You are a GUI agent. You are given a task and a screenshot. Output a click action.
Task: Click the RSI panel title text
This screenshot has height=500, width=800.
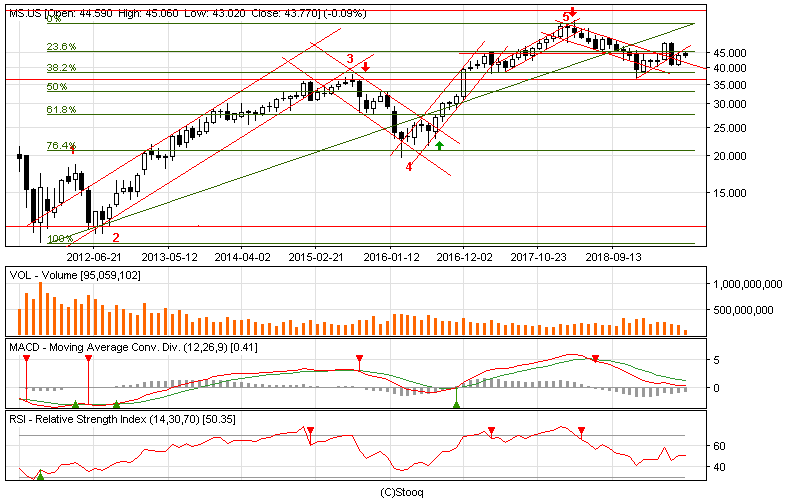(122, 419)
